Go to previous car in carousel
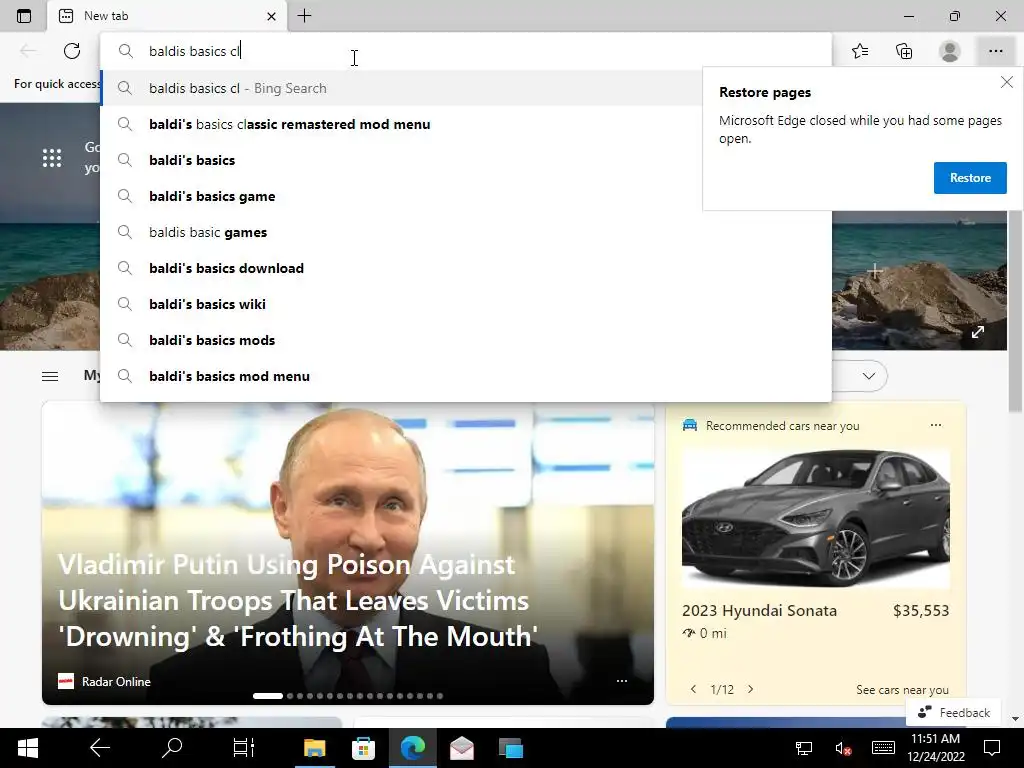Image resolution: width=1024 pixels, height=768 pixels. pyautogui.click(x=694, y=689)
